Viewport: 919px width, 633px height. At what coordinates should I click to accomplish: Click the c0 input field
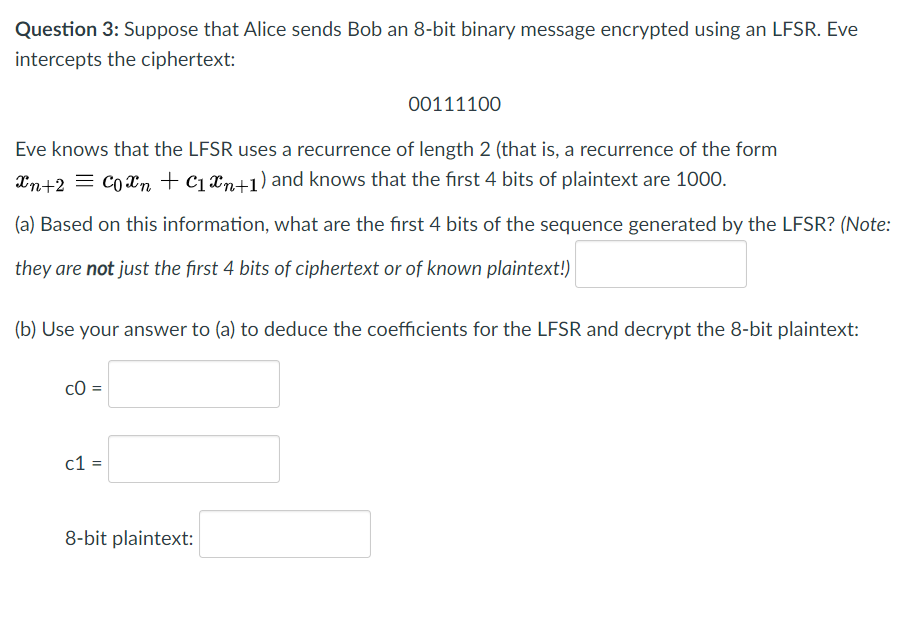(x=193, y=384)
